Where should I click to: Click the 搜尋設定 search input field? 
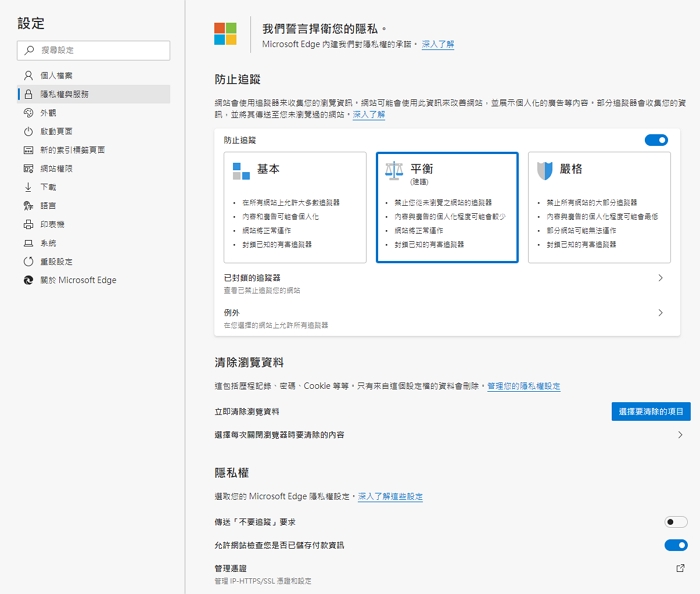(x=94, y=50)
